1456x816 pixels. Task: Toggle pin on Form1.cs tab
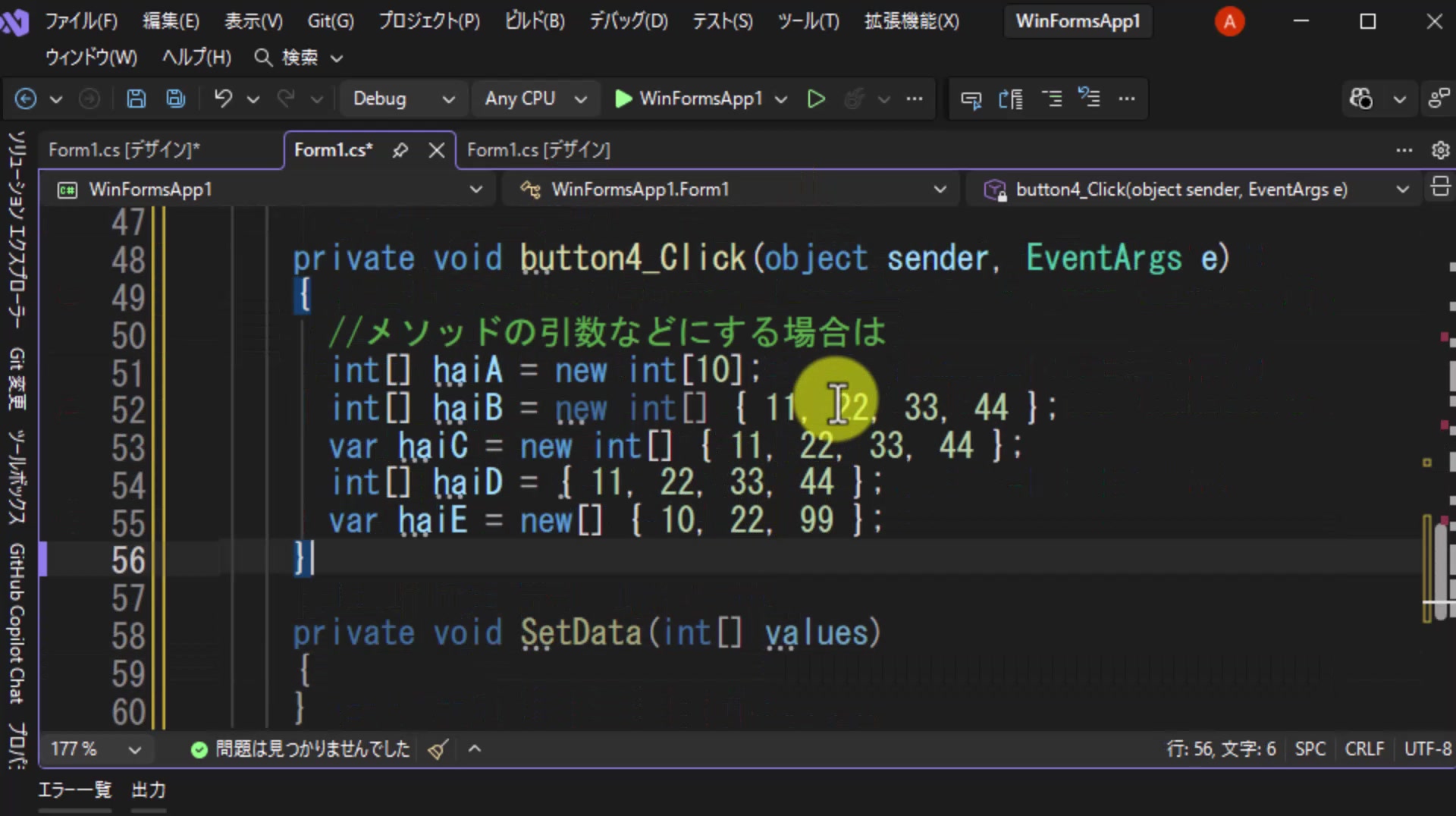click(400, 150)
